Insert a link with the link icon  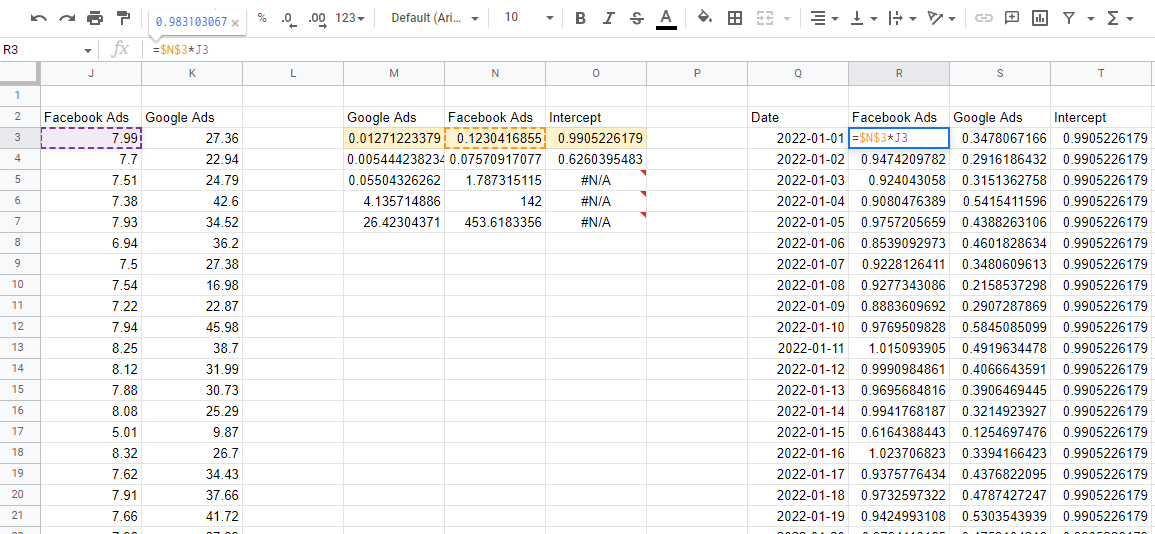984,18
